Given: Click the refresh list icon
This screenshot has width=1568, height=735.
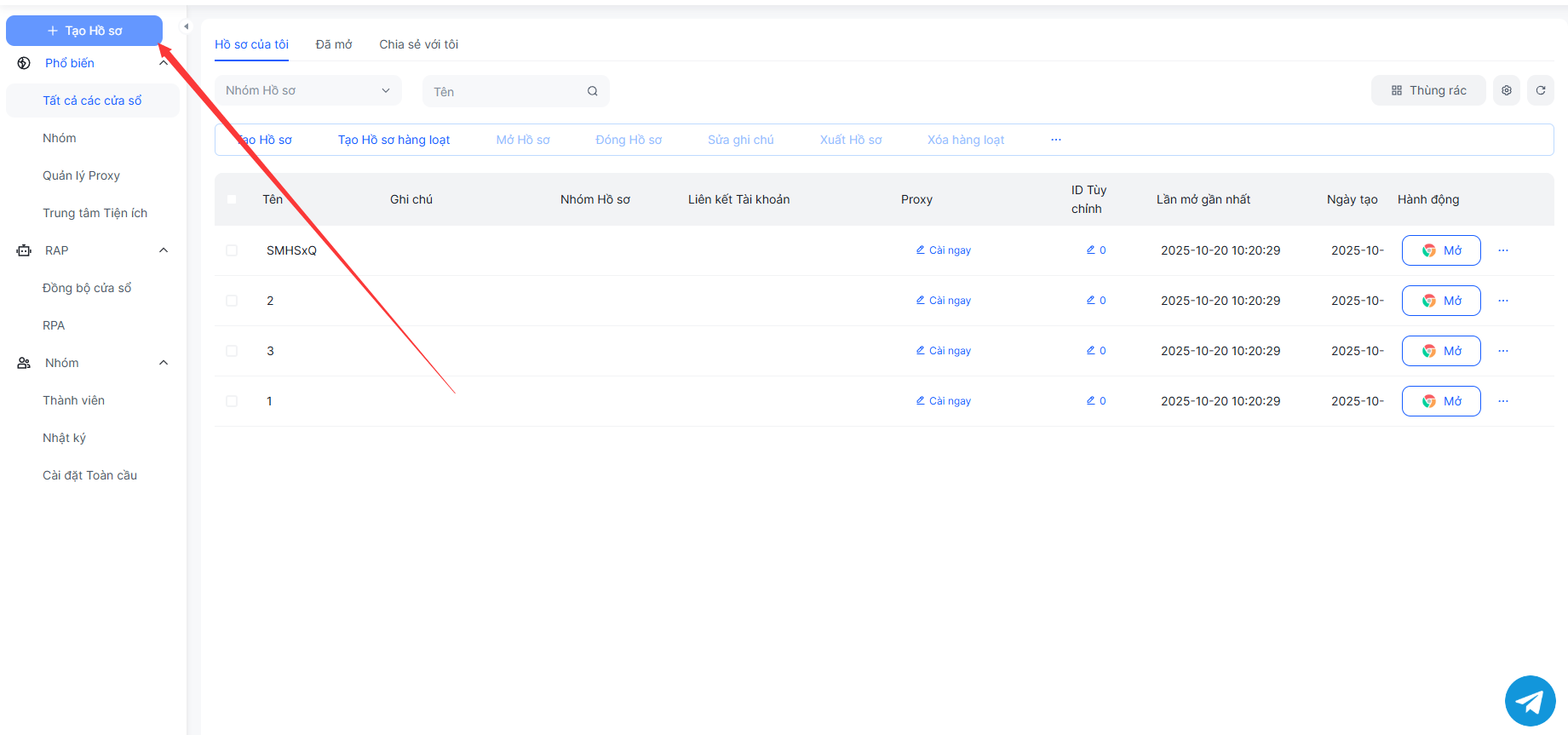Looking at the screenshot, I should point(1540,90).
